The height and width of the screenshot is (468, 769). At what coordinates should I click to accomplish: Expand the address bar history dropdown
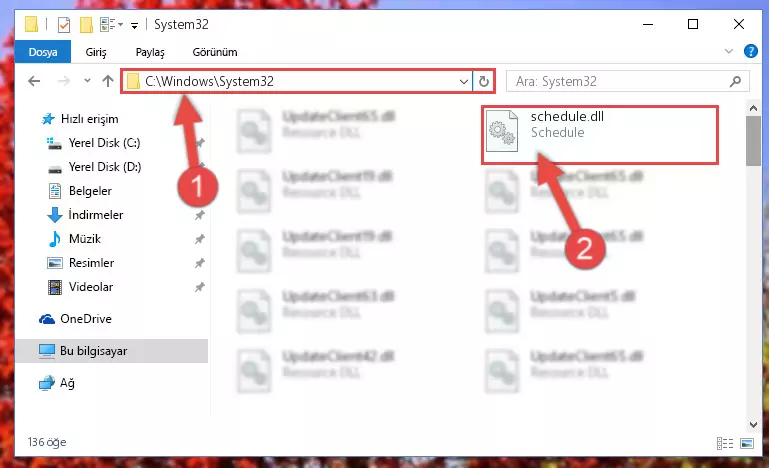[463, 81]
